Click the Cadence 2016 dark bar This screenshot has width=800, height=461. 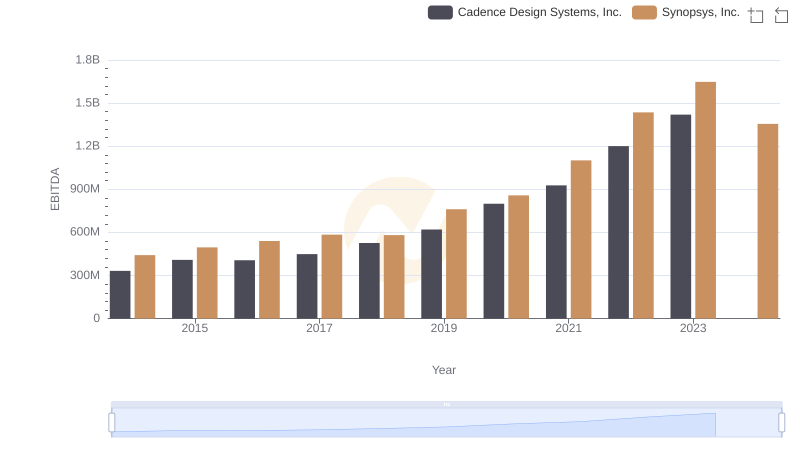(x=244, y=289)
